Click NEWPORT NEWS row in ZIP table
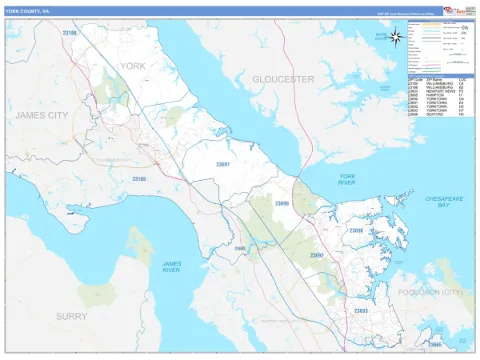480x360 pixels. (436, 91)
